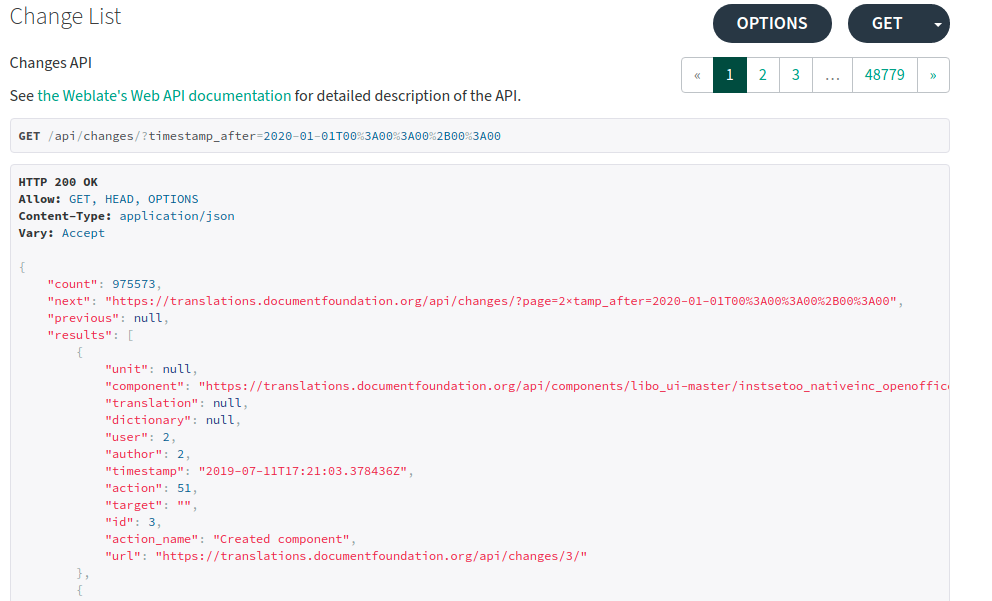Image resolution: width=992 pixels, height=601 pixels.
Task: Click the application/json content type value
Action: pos(177,216)
